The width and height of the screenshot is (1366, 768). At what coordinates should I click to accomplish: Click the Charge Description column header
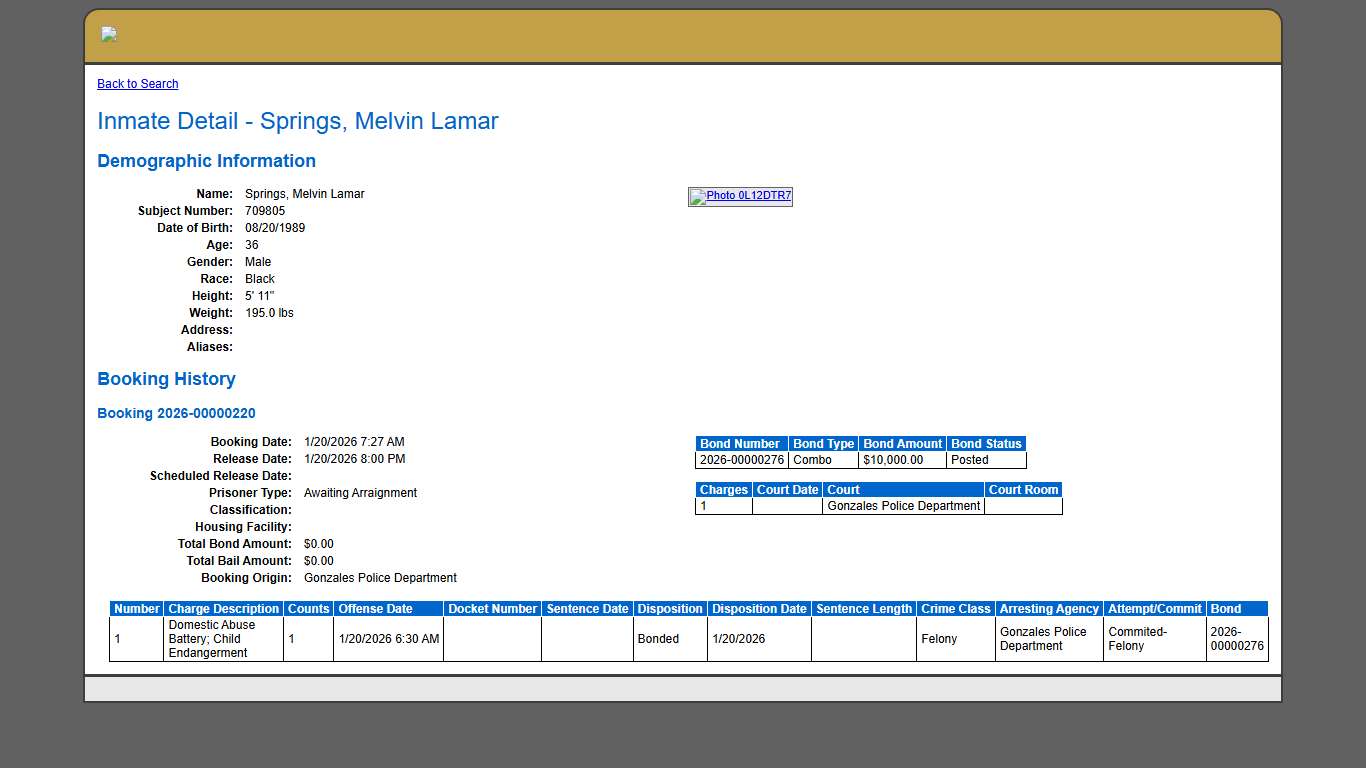pos(222,608)
